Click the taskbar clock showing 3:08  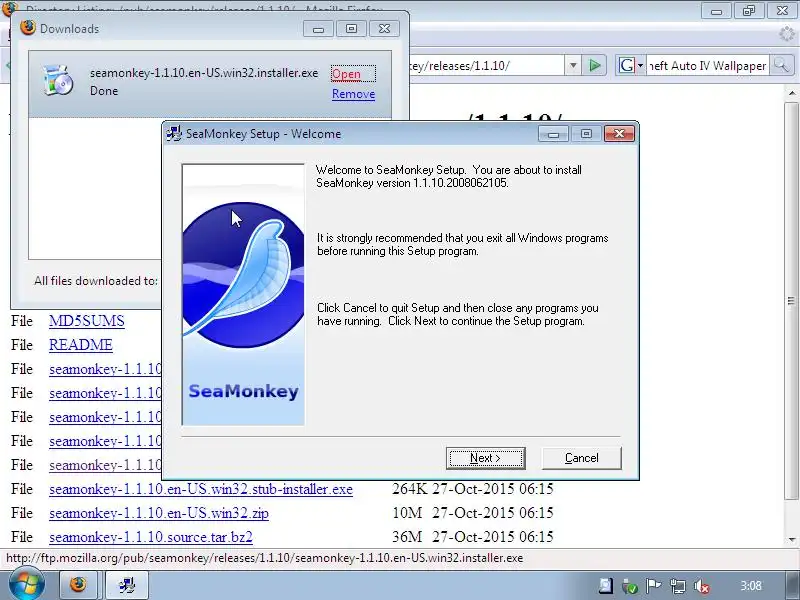click(751, 586)
